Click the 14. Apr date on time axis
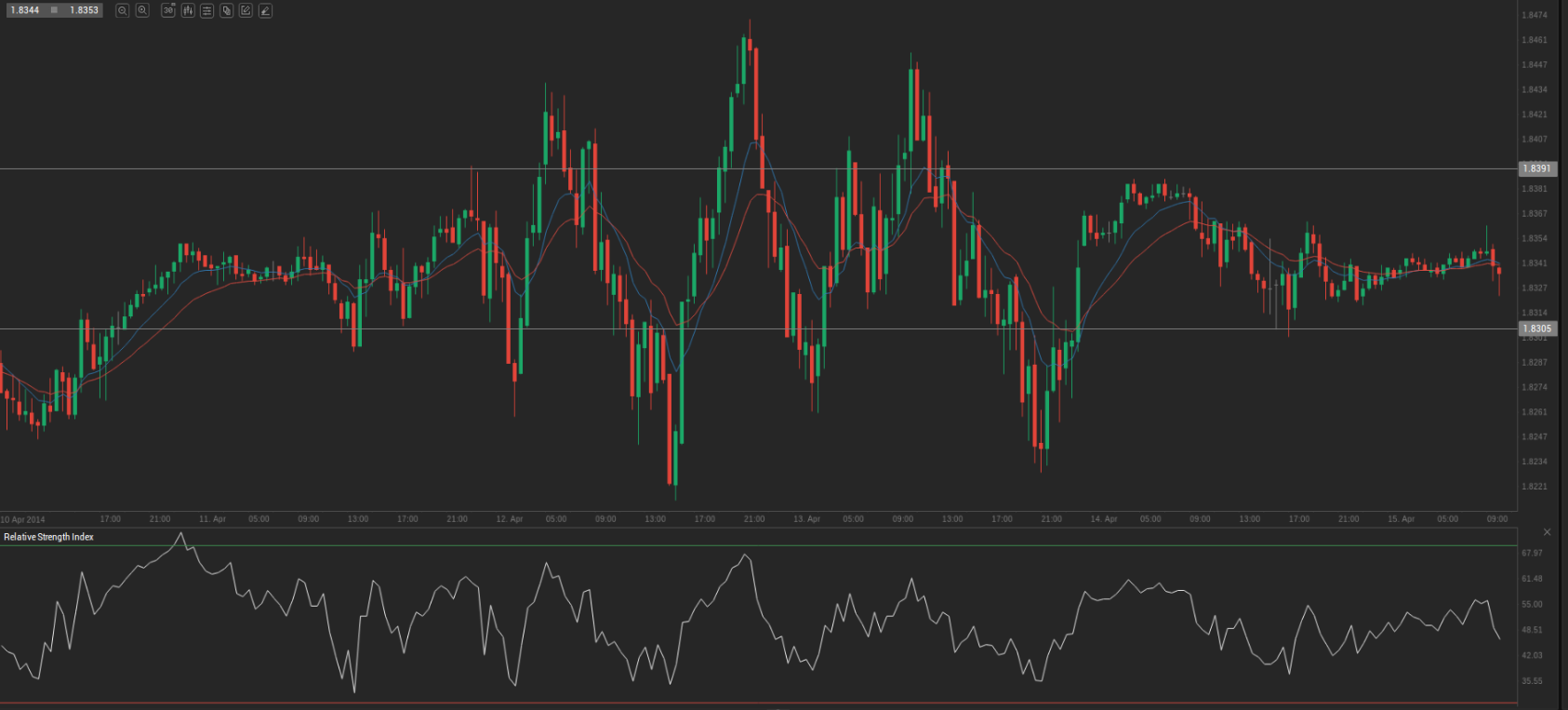This screenshot has width=1568, height=710. point(1104,519)
